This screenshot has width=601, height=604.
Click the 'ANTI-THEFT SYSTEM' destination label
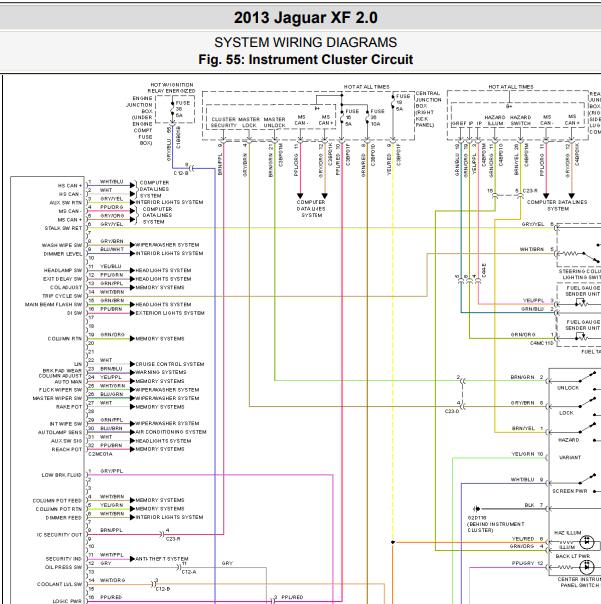[x=162, y=559]
